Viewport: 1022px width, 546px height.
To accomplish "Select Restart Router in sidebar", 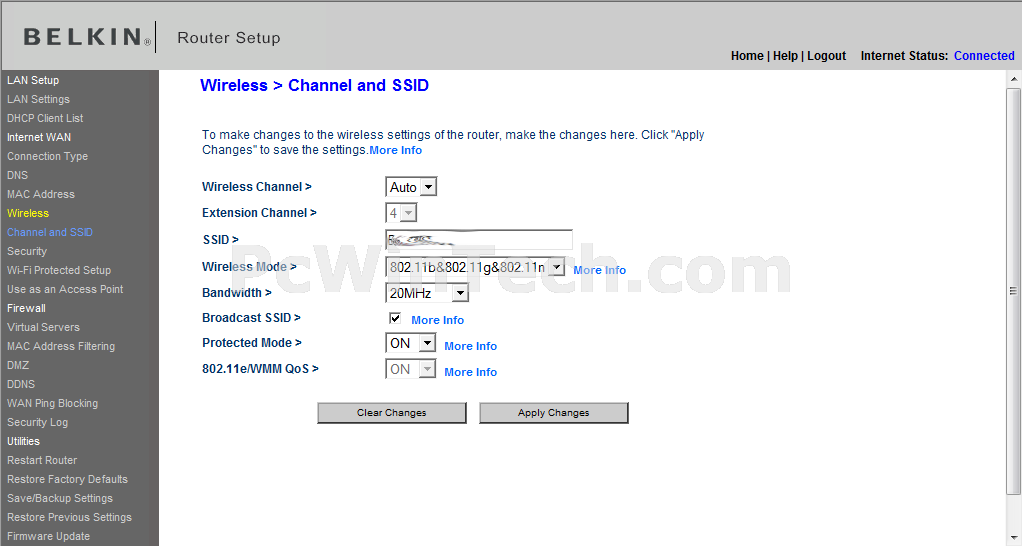I will click(42, 460).
